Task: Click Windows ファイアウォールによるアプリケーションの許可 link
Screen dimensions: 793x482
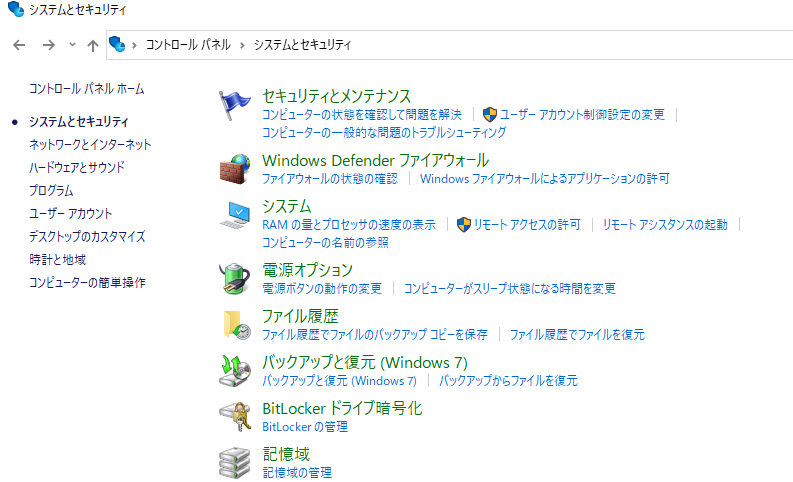Action: pyautogui.click(x=545, y=179)
